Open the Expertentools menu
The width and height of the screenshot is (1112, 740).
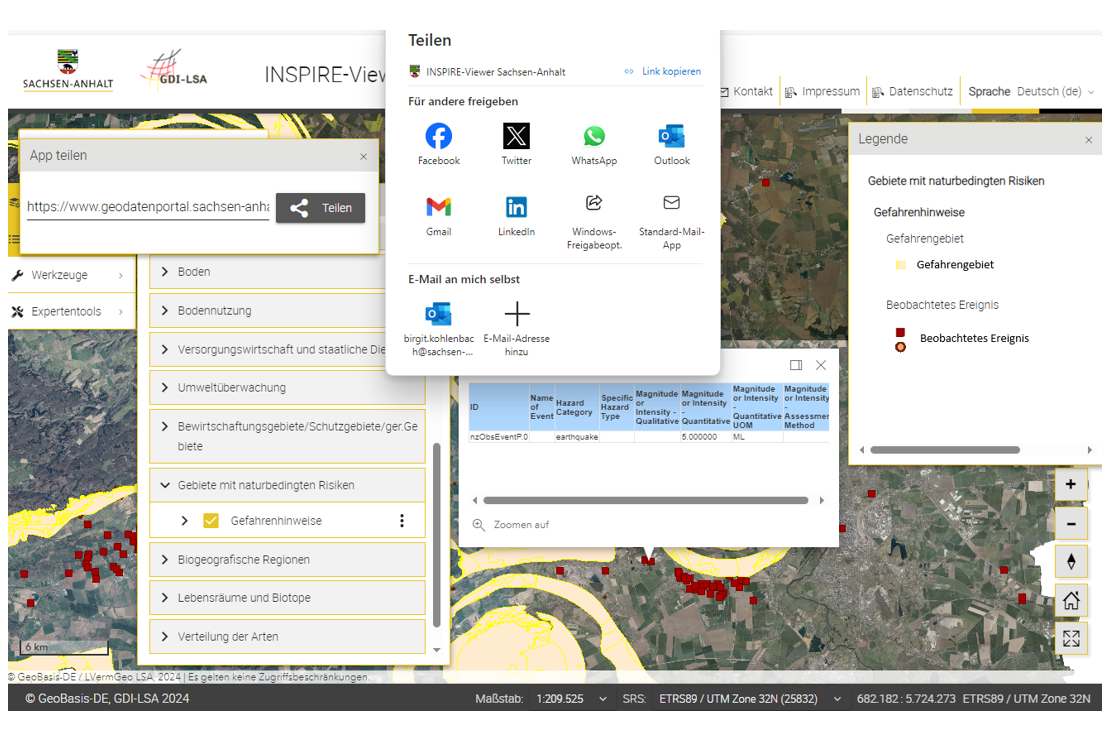coord(70,312)
